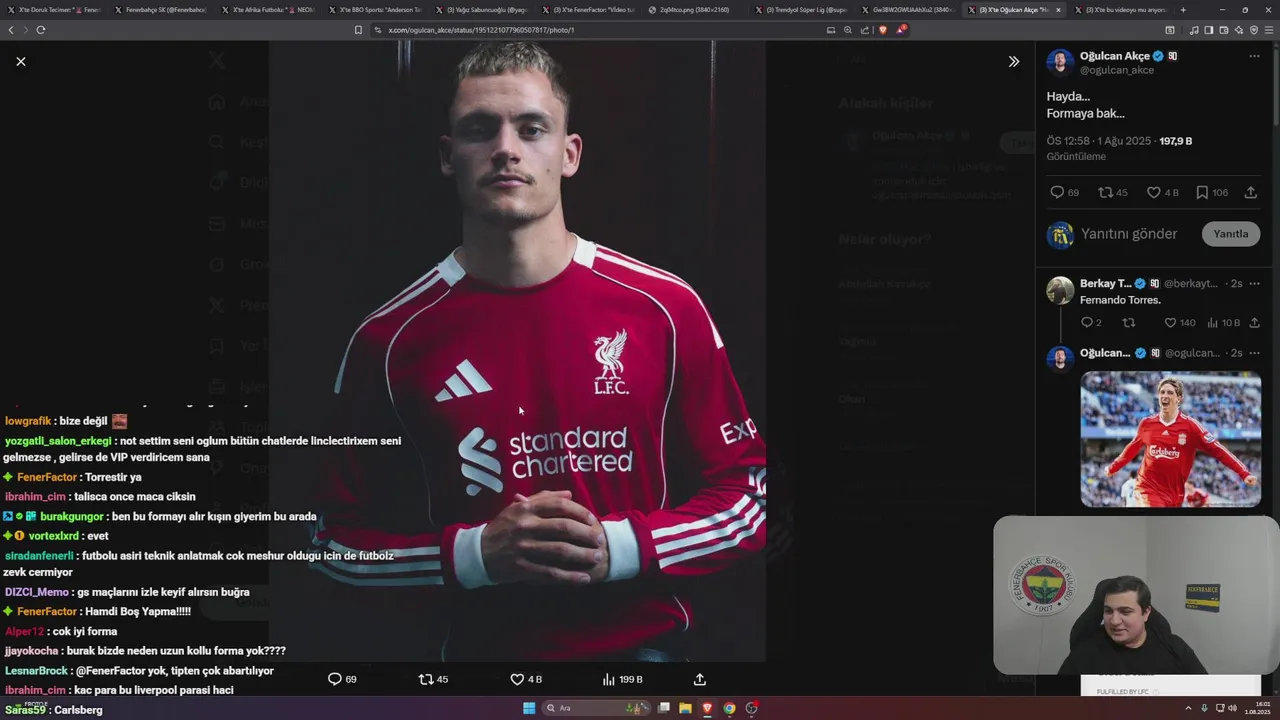
Task: Toggle the browser sidebar panel
Action: (1208, 30)
